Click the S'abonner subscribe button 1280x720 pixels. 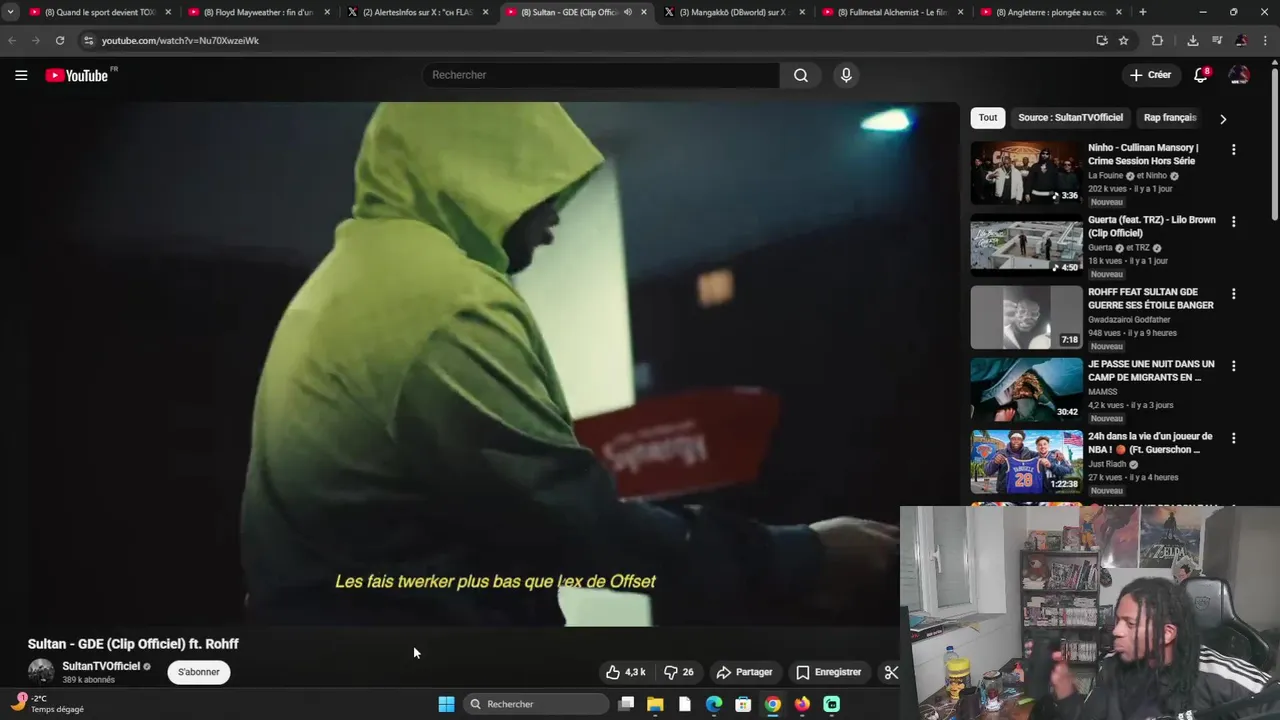coord(199,672)
